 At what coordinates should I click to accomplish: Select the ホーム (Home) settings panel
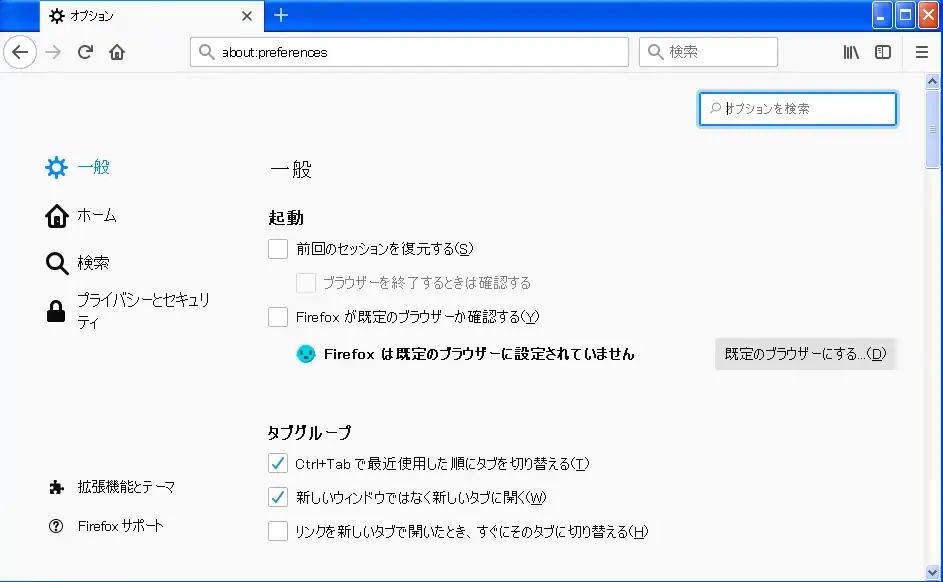(100, 215)
